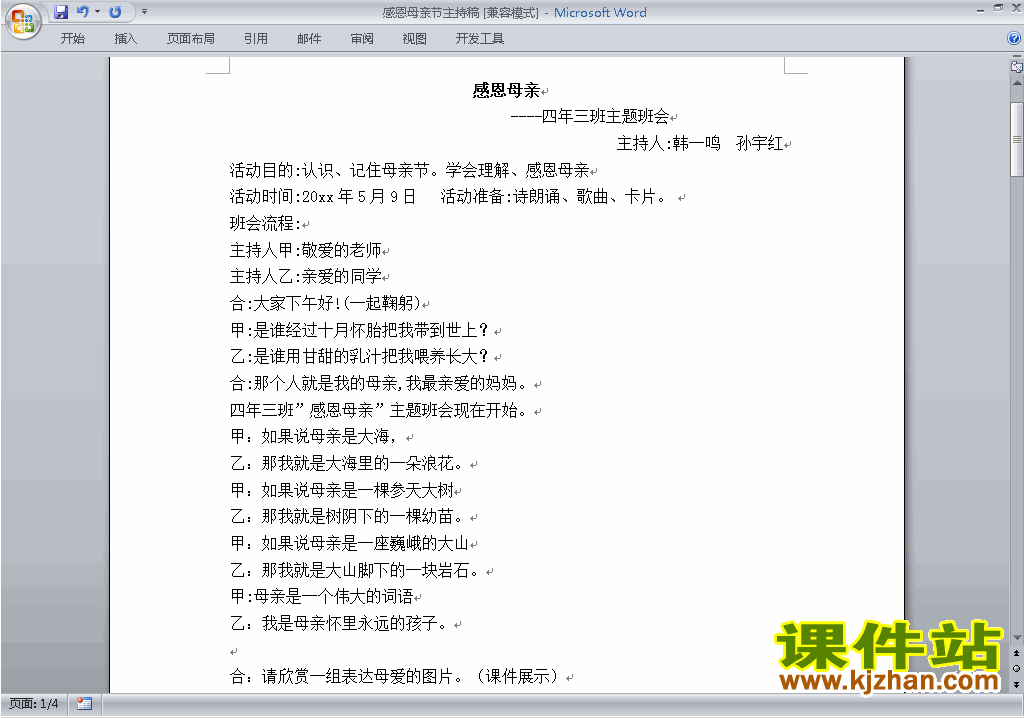Click the macro recording icon in status bar
This screenshot has height=718, width=1024.
84,704
